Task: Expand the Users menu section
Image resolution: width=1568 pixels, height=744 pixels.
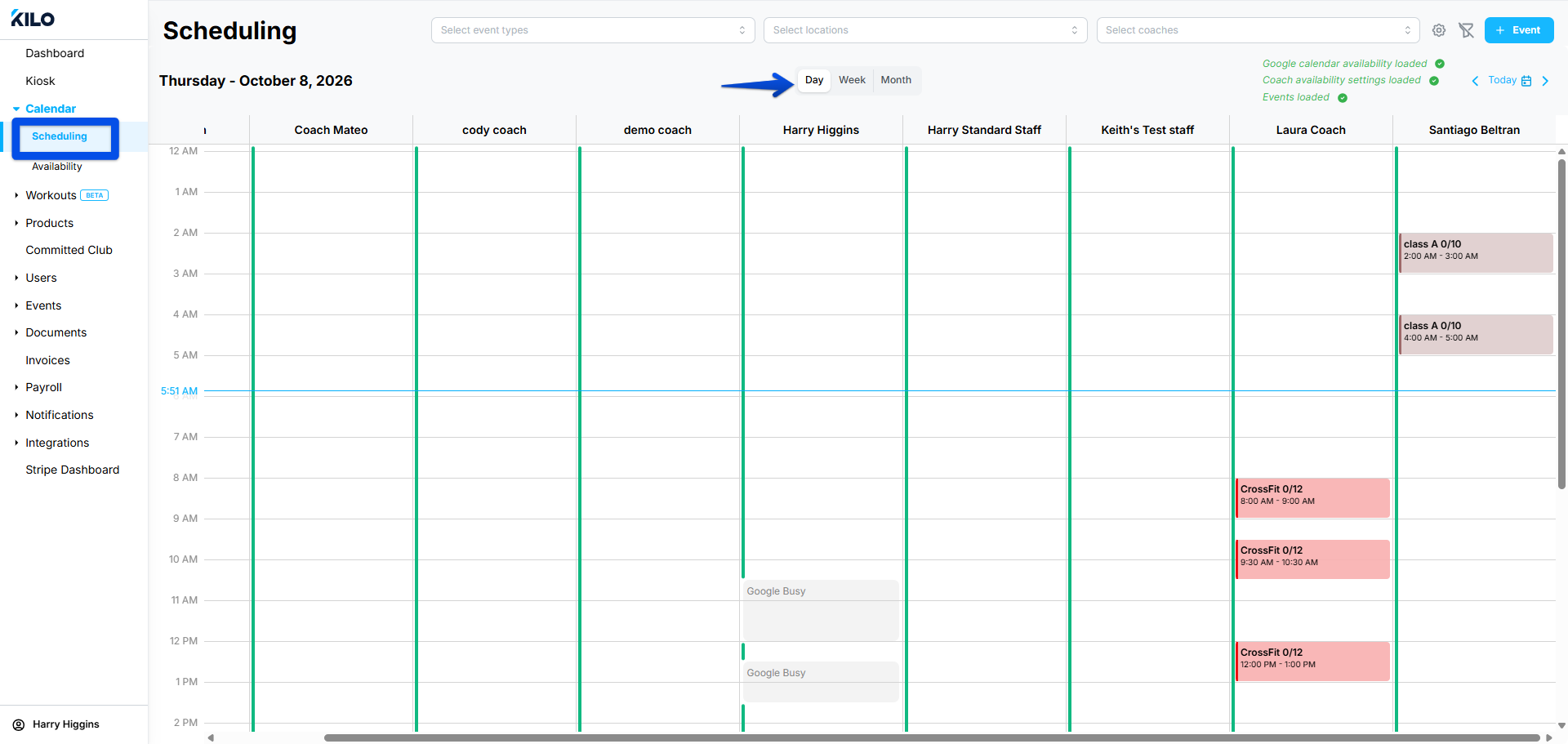Action: click(x=16, y=278)
